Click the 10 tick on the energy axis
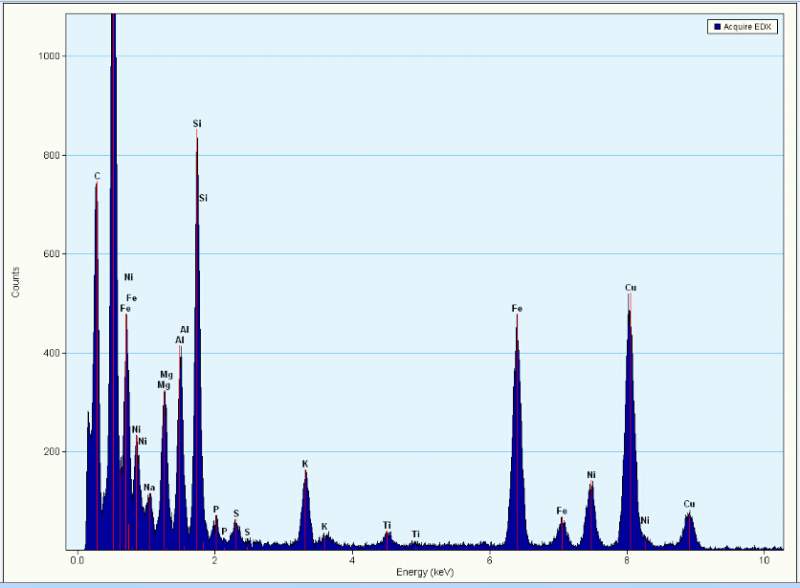 764,560
